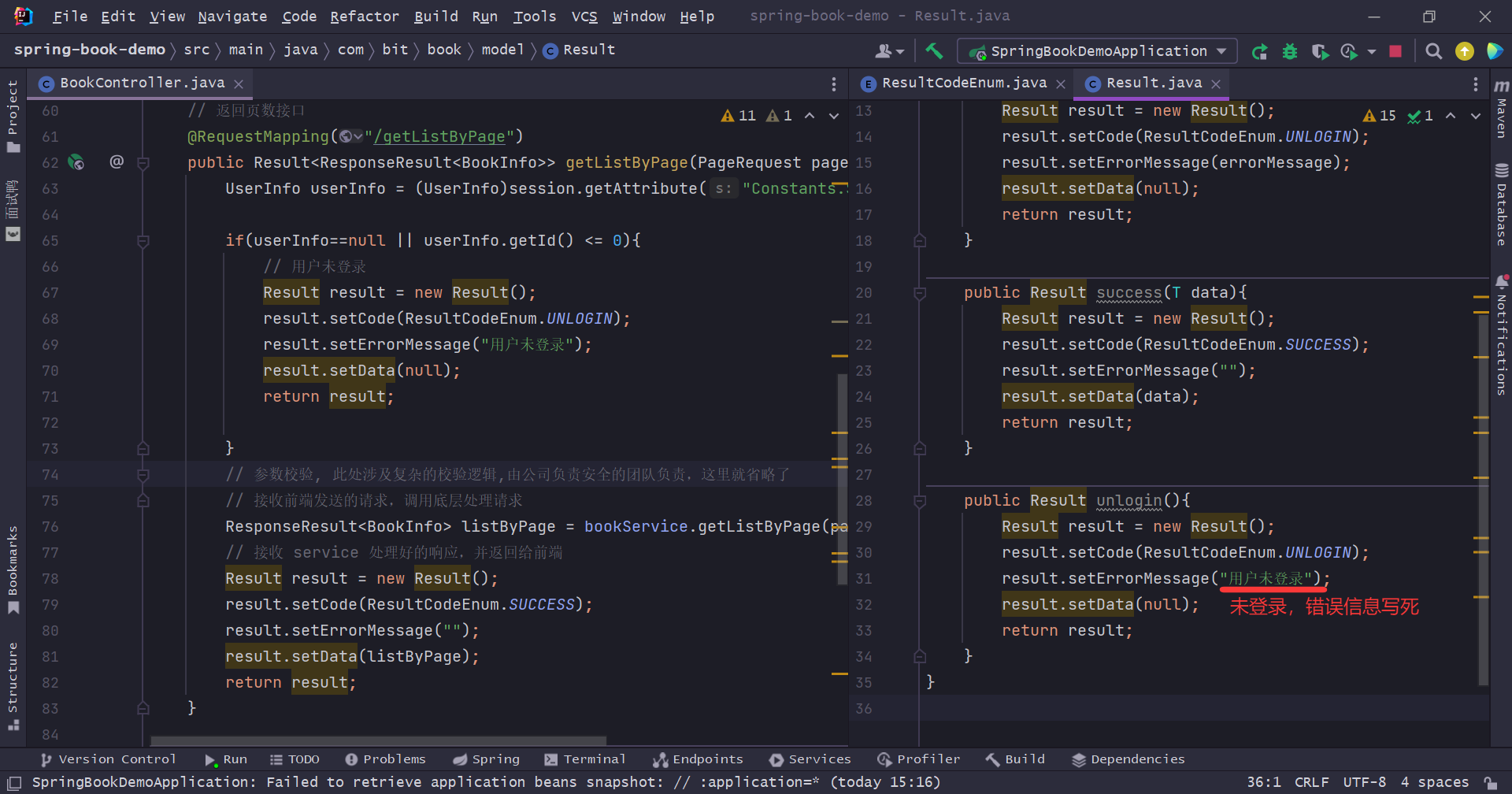Open the Navigate menu
Screen dimensions: 1512x794
(232, 16)
